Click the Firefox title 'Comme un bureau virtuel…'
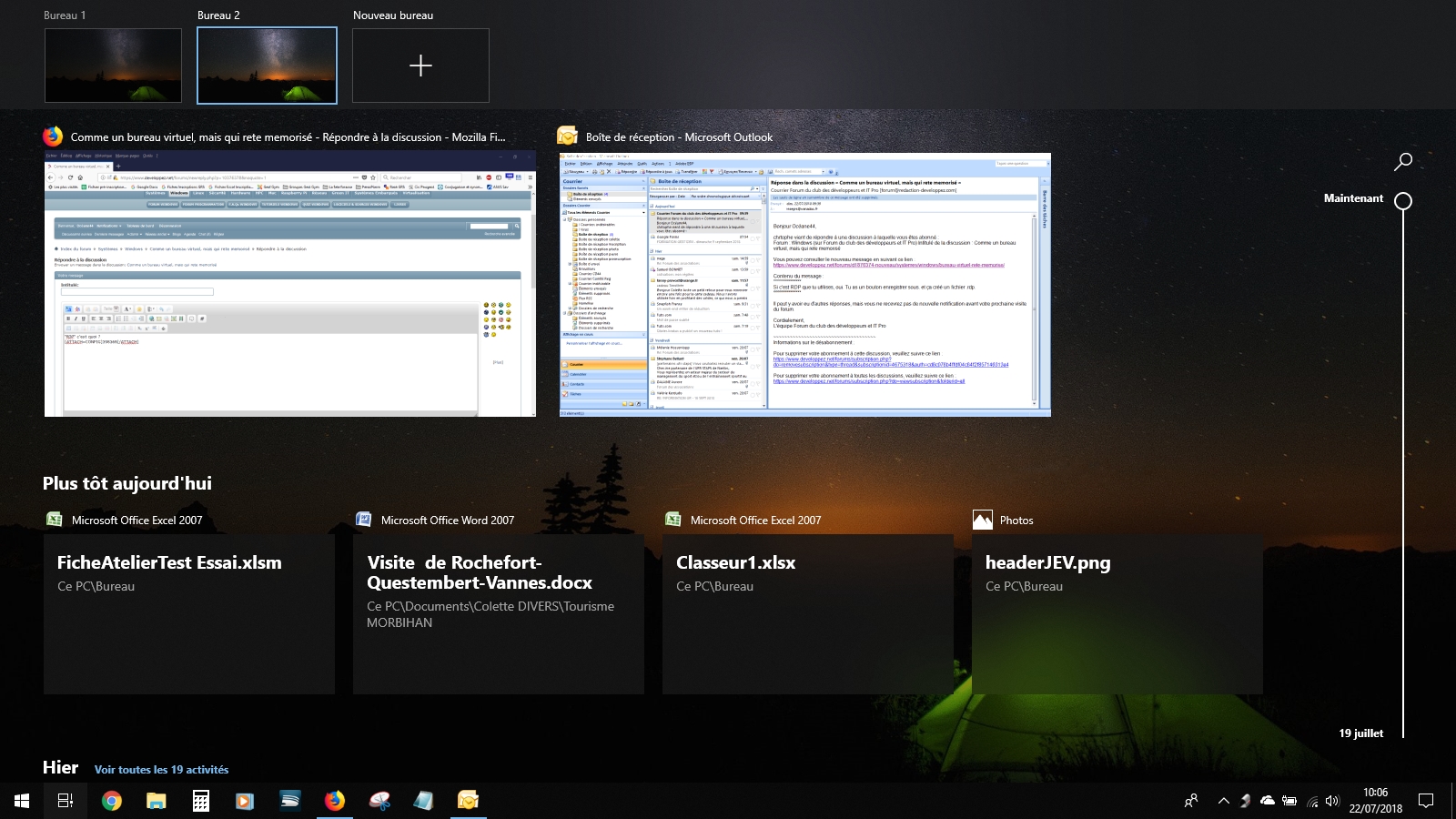 (288, 137)
